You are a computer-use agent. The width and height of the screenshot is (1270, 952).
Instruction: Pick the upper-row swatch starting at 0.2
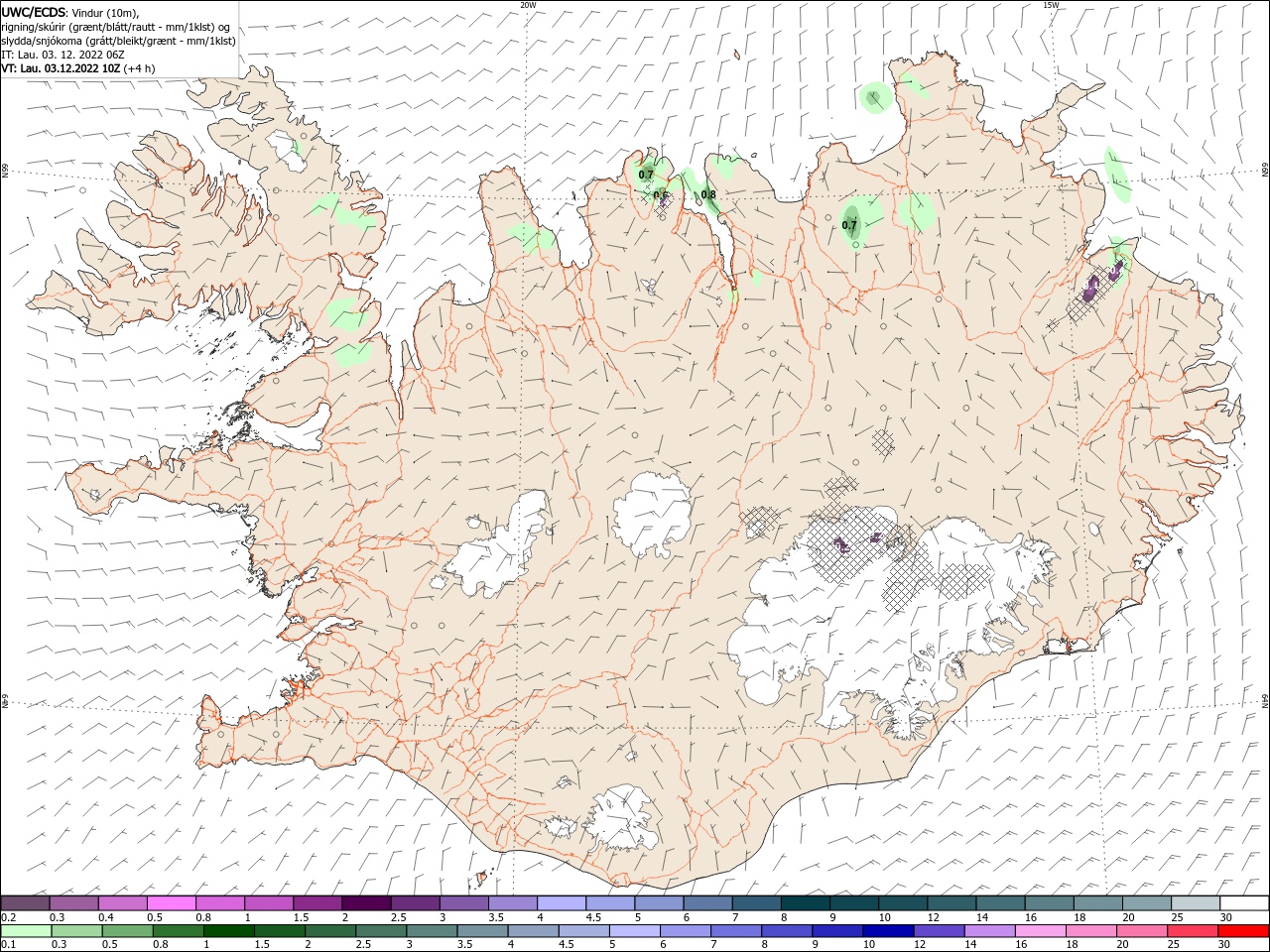(25, 903)
